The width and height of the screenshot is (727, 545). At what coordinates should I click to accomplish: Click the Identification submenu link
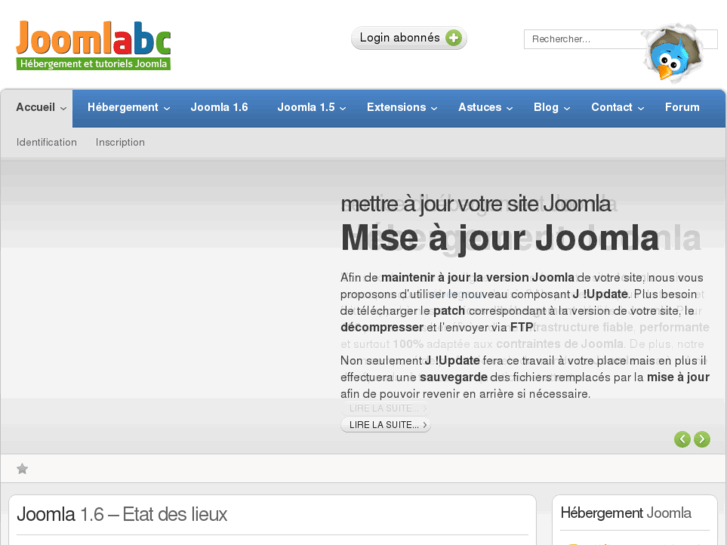point(46,142)
